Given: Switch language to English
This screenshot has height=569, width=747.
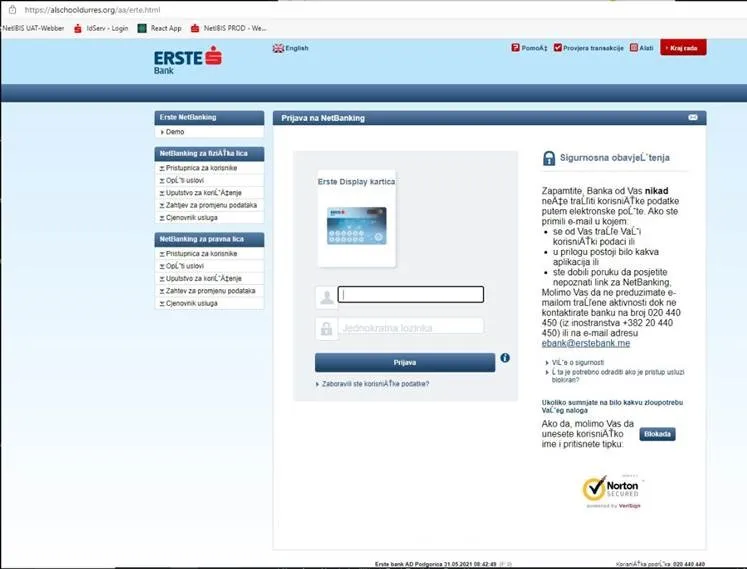Looking at the screenshot, I should pyautogui.click(x=297, y=48).
